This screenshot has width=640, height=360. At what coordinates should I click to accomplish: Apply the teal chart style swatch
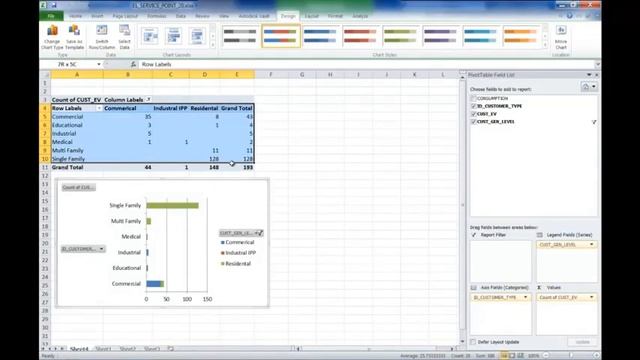[480, 36]
